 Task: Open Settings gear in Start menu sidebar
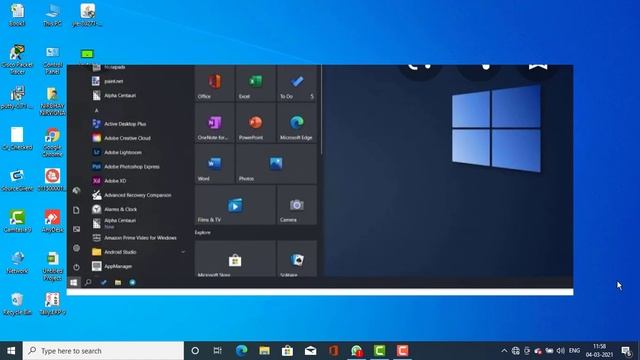(76, 248)
